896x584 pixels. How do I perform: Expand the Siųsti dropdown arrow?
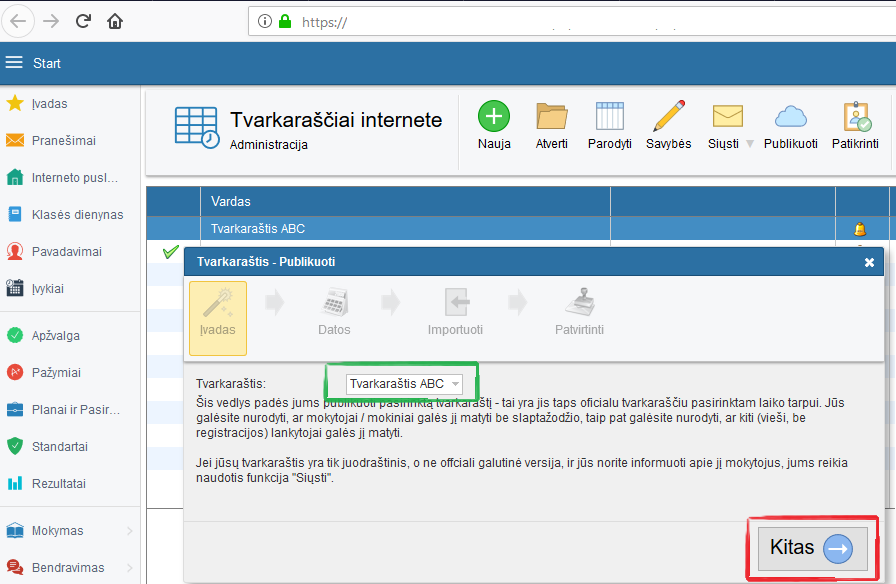coord(749,144)
